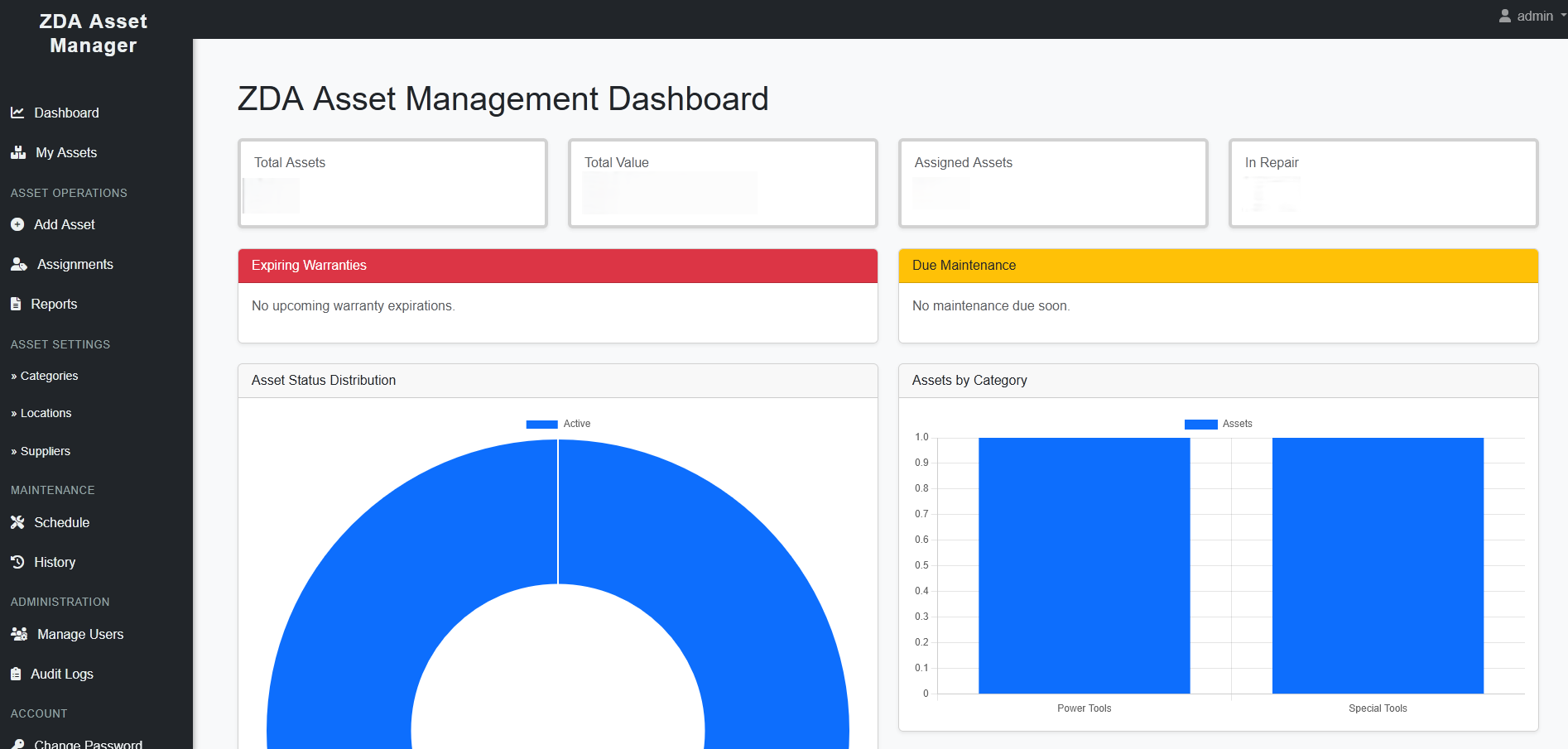
Task: Open Manage Users via the users icon
Action: [18, 634]
